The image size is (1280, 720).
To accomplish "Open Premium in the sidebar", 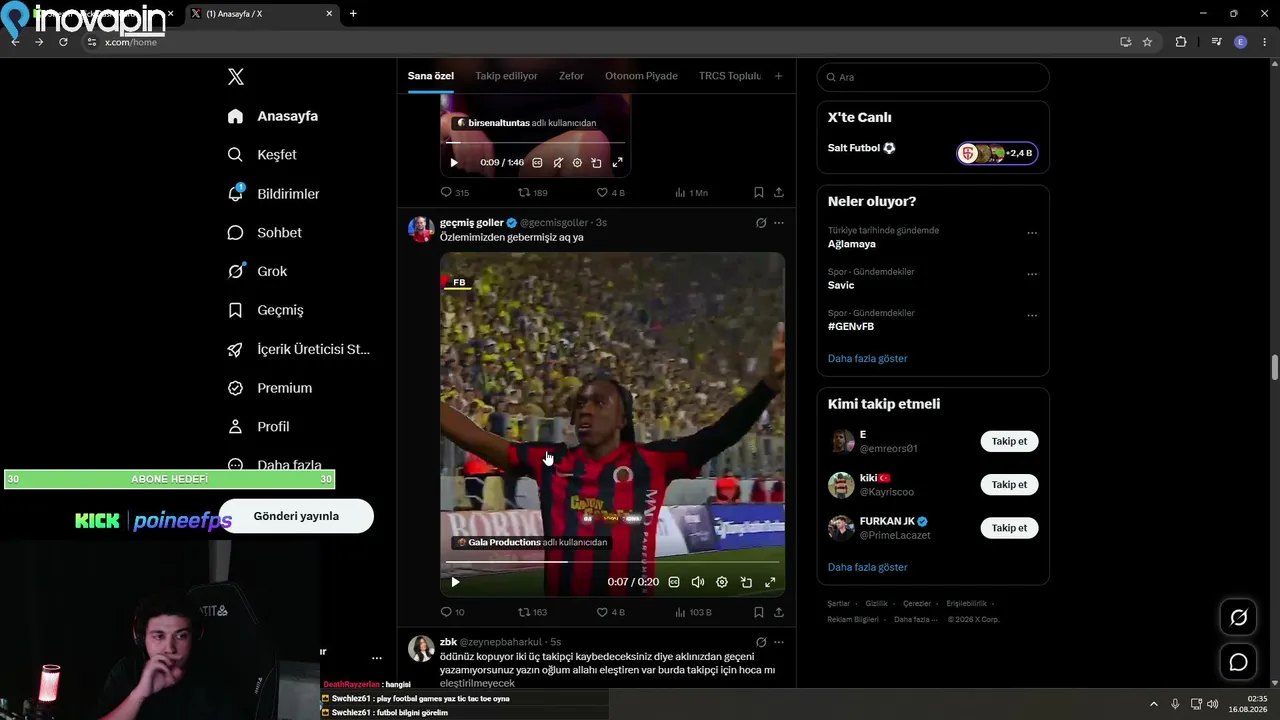I will (269, 388).
